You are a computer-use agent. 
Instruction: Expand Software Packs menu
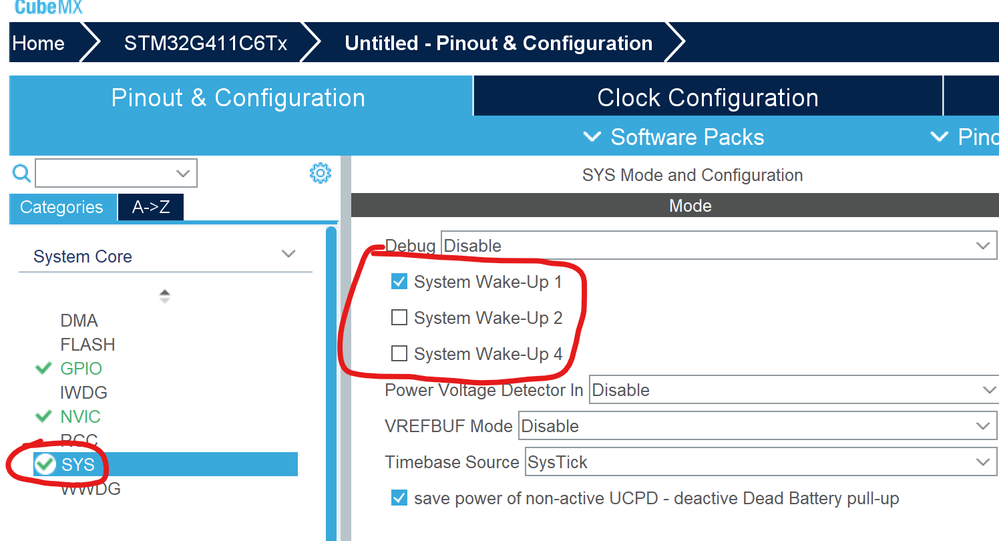pyautogui.click(x=674, y=137)
